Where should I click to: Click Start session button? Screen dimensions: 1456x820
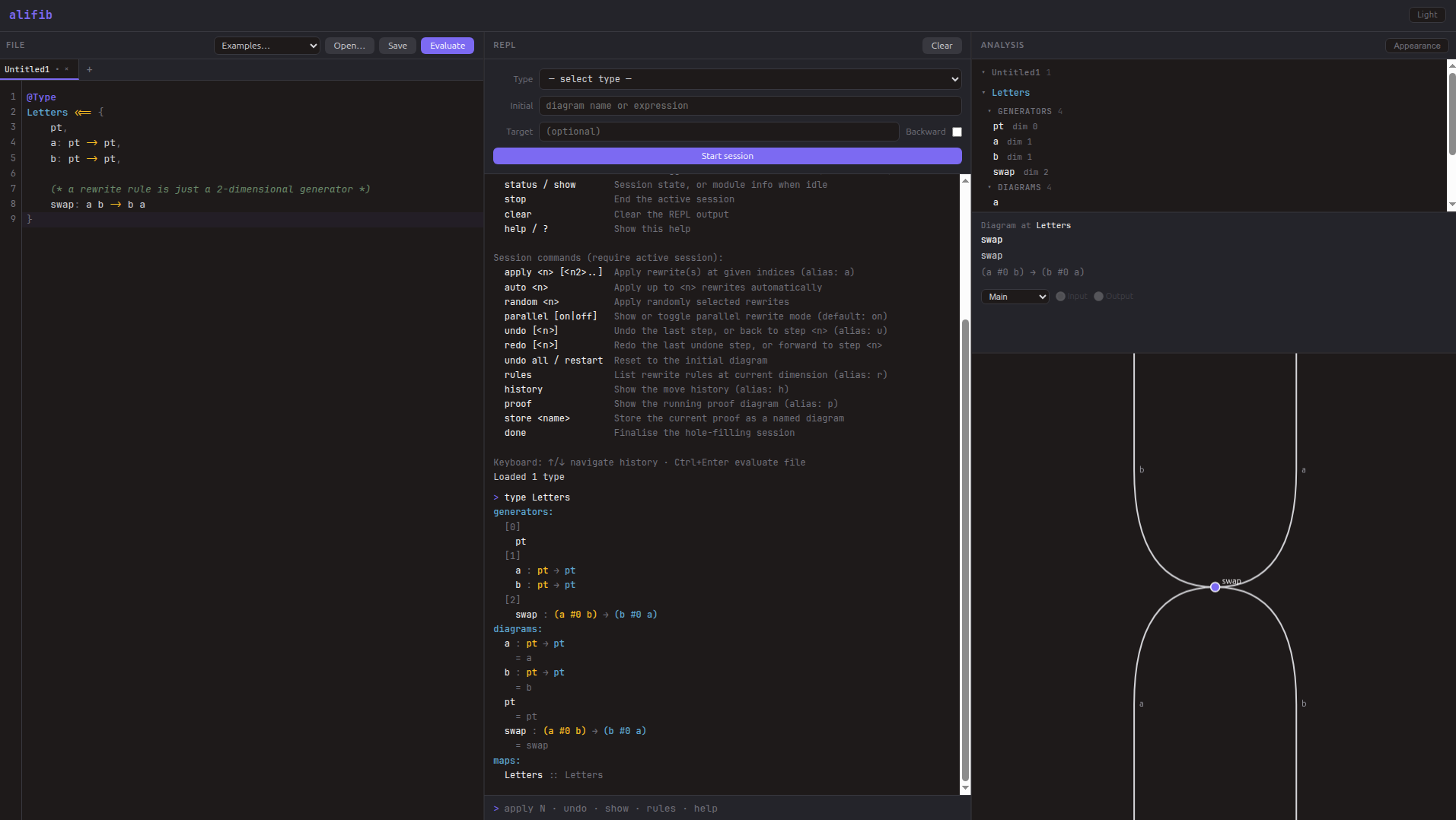point(728,156)
